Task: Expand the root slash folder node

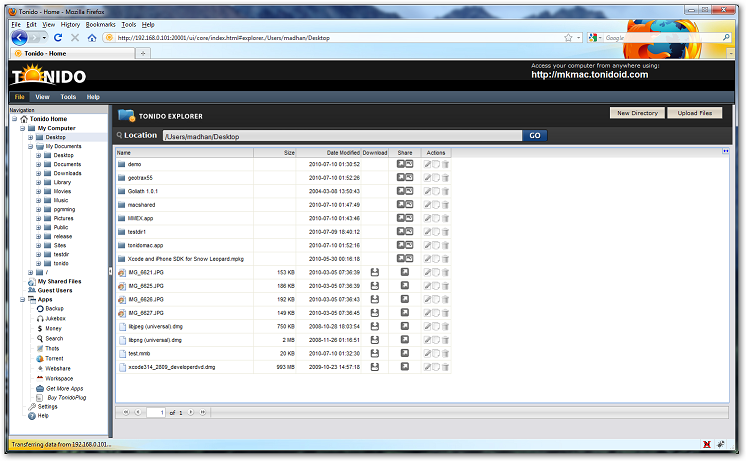Action: [x=30, y=273]
